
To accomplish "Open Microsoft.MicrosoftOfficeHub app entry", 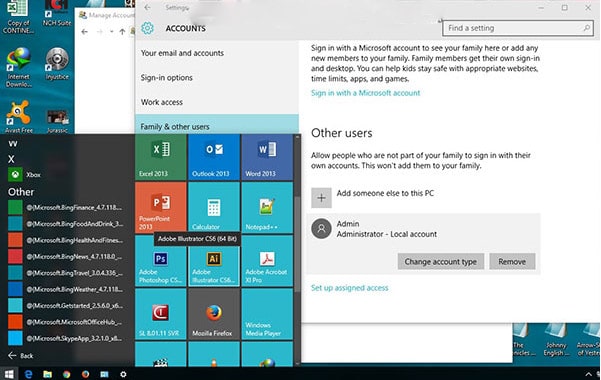I will (65, 322).
